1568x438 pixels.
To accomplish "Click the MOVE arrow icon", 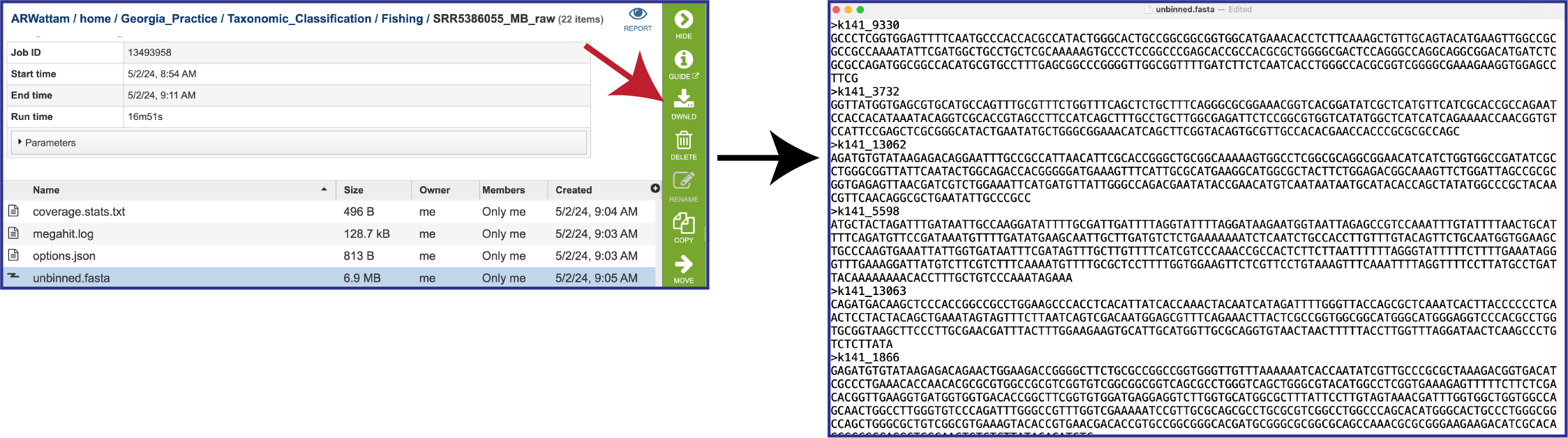I will pos(683,264).
